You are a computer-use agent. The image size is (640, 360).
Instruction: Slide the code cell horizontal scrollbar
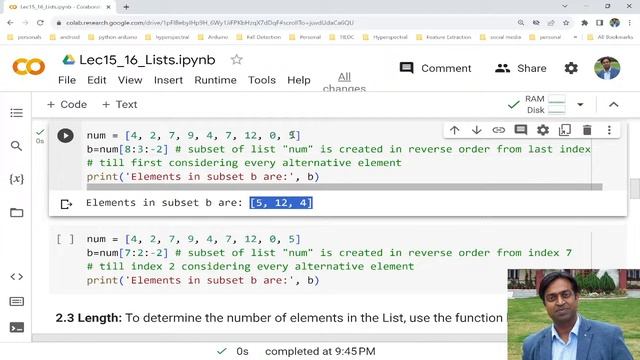click(344, 187)
